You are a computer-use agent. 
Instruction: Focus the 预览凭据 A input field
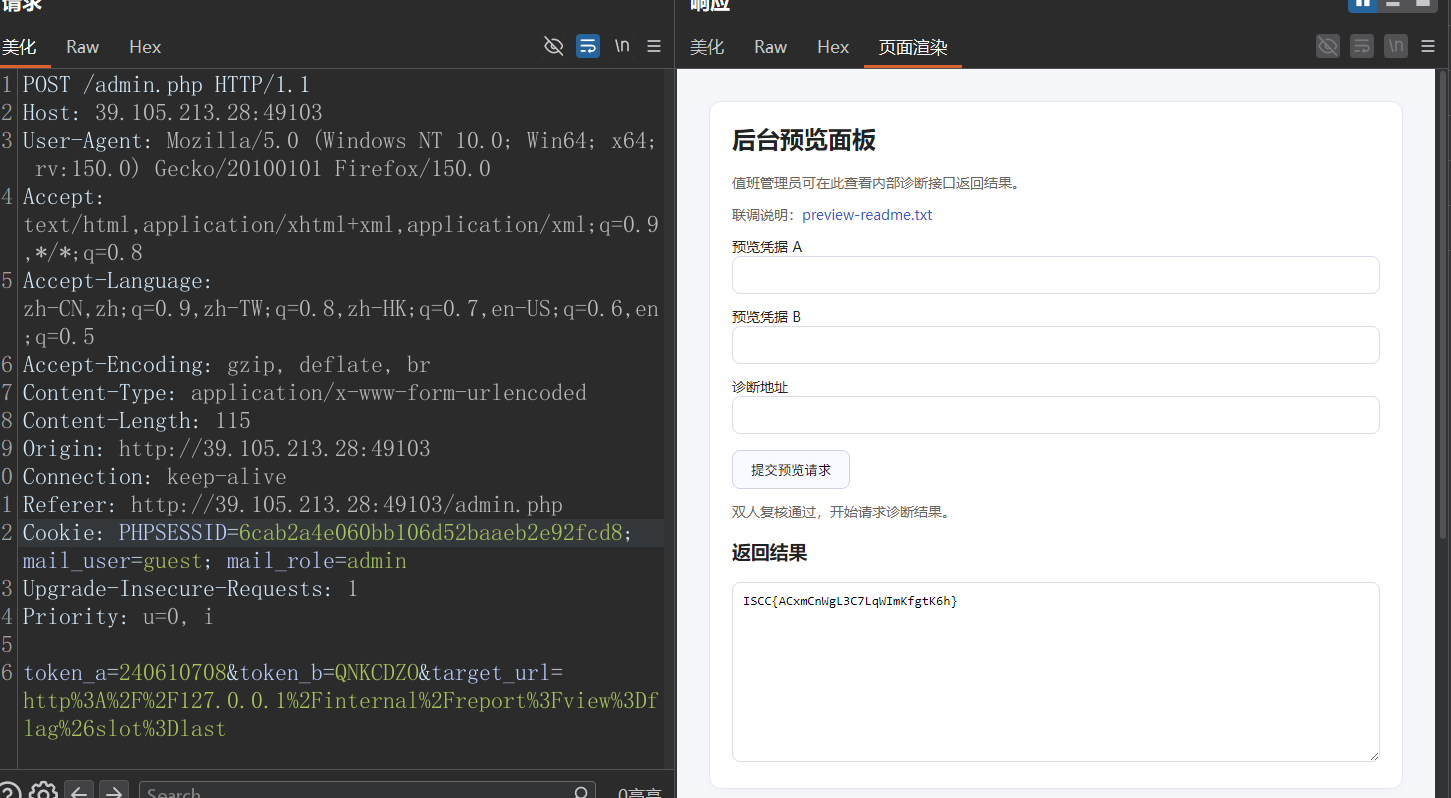pyautogui.click(x=1056, y=275)
